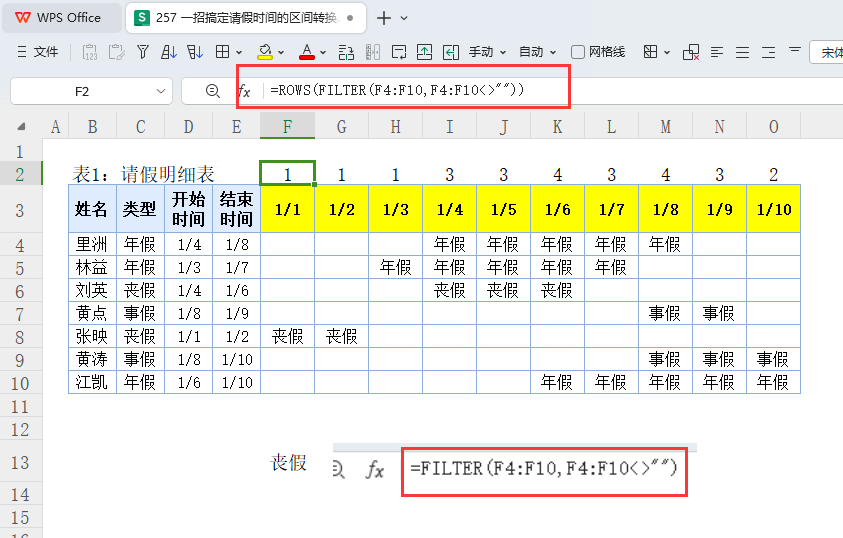Click the clear cells icon with red x
This screenshot has width=843, height=538.
(x=691, y=52)
